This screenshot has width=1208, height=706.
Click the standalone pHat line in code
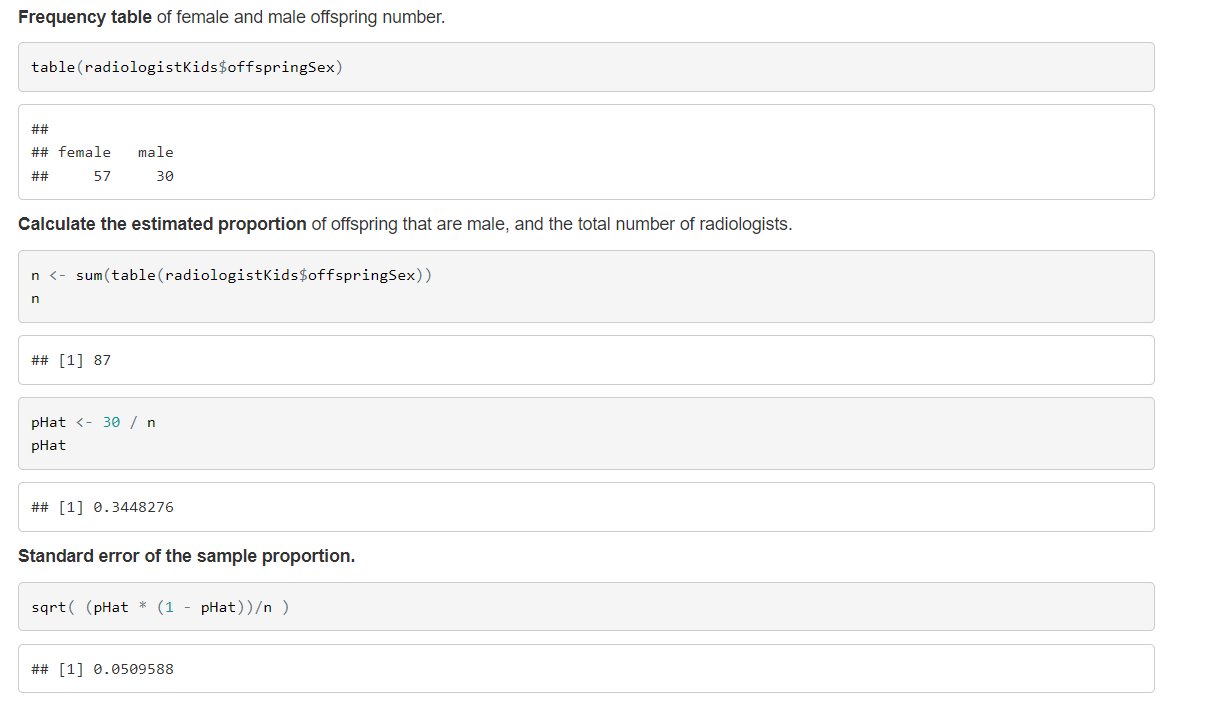[48, 445]
